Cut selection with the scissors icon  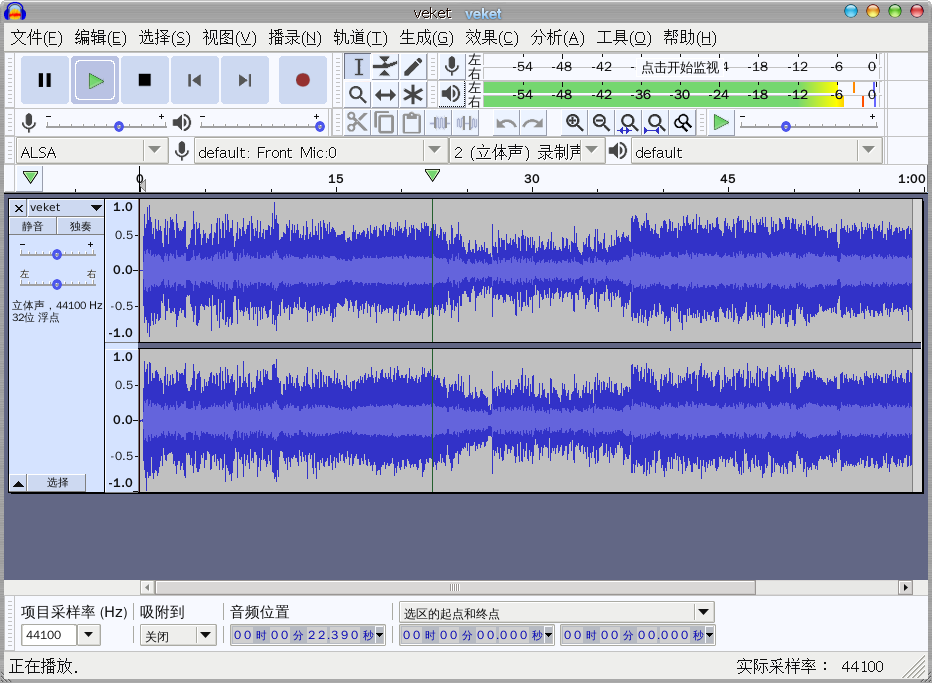[357, 123]
